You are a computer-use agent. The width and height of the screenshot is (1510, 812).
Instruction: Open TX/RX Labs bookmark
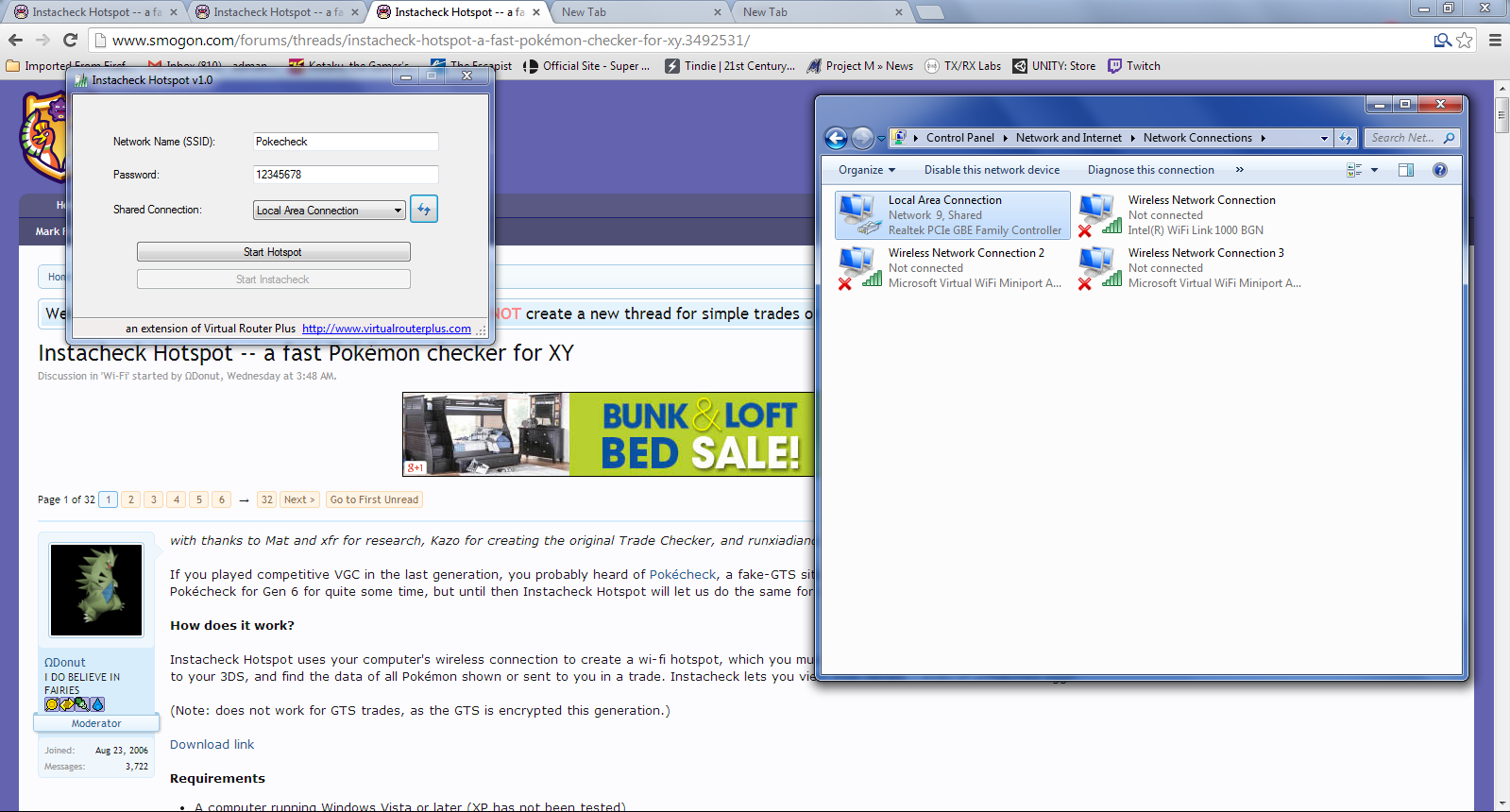pyautogui.click(x=963, y=66)
